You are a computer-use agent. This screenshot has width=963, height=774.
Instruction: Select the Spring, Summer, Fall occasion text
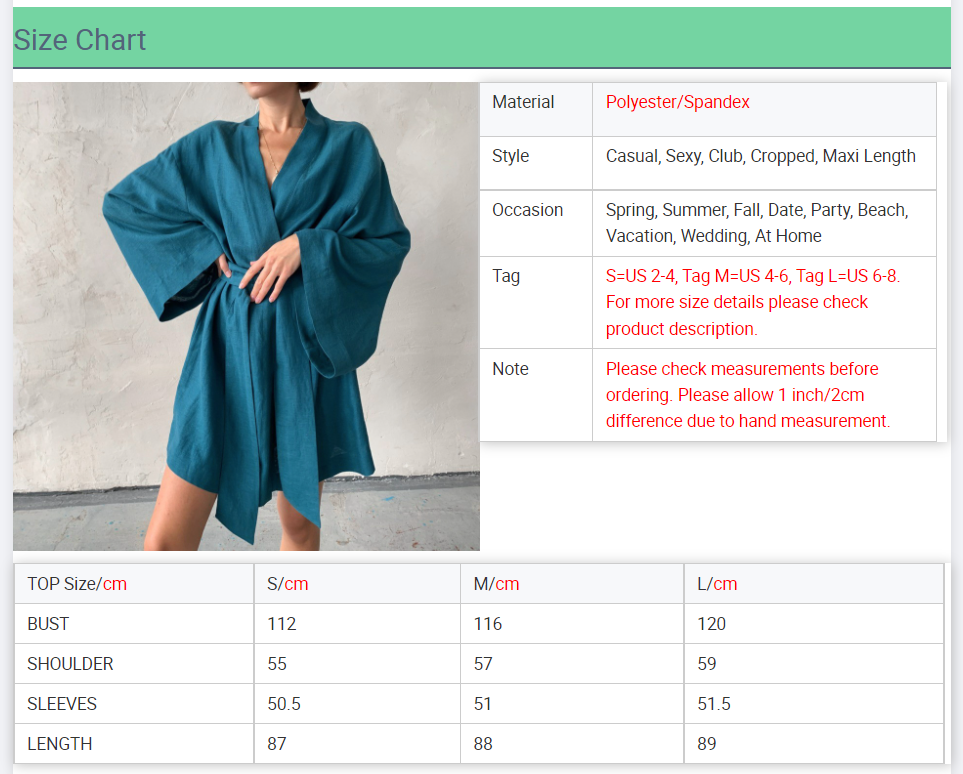757,223
